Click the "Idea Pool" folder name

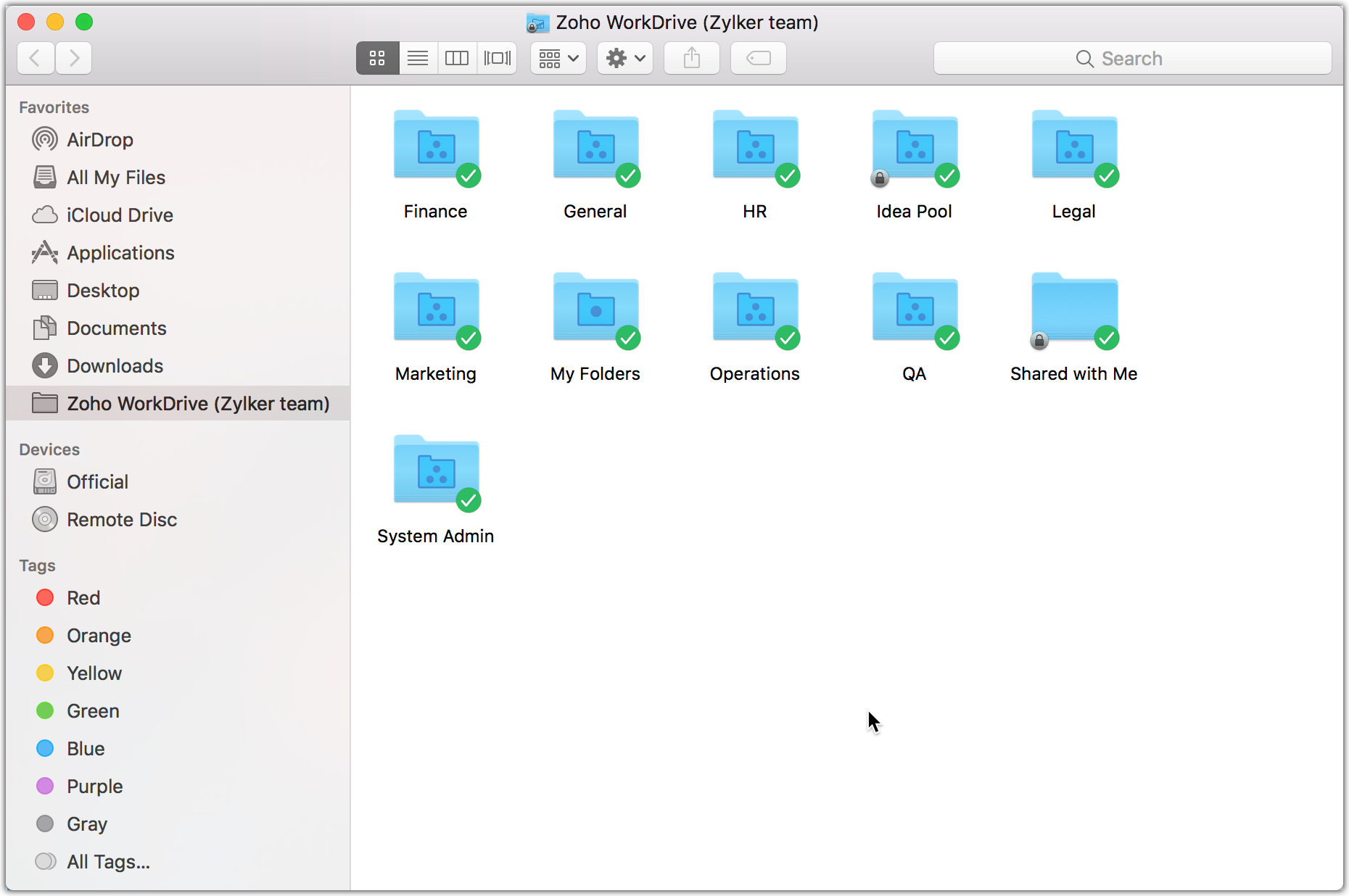pyautogui.click(x=915, y=211)
